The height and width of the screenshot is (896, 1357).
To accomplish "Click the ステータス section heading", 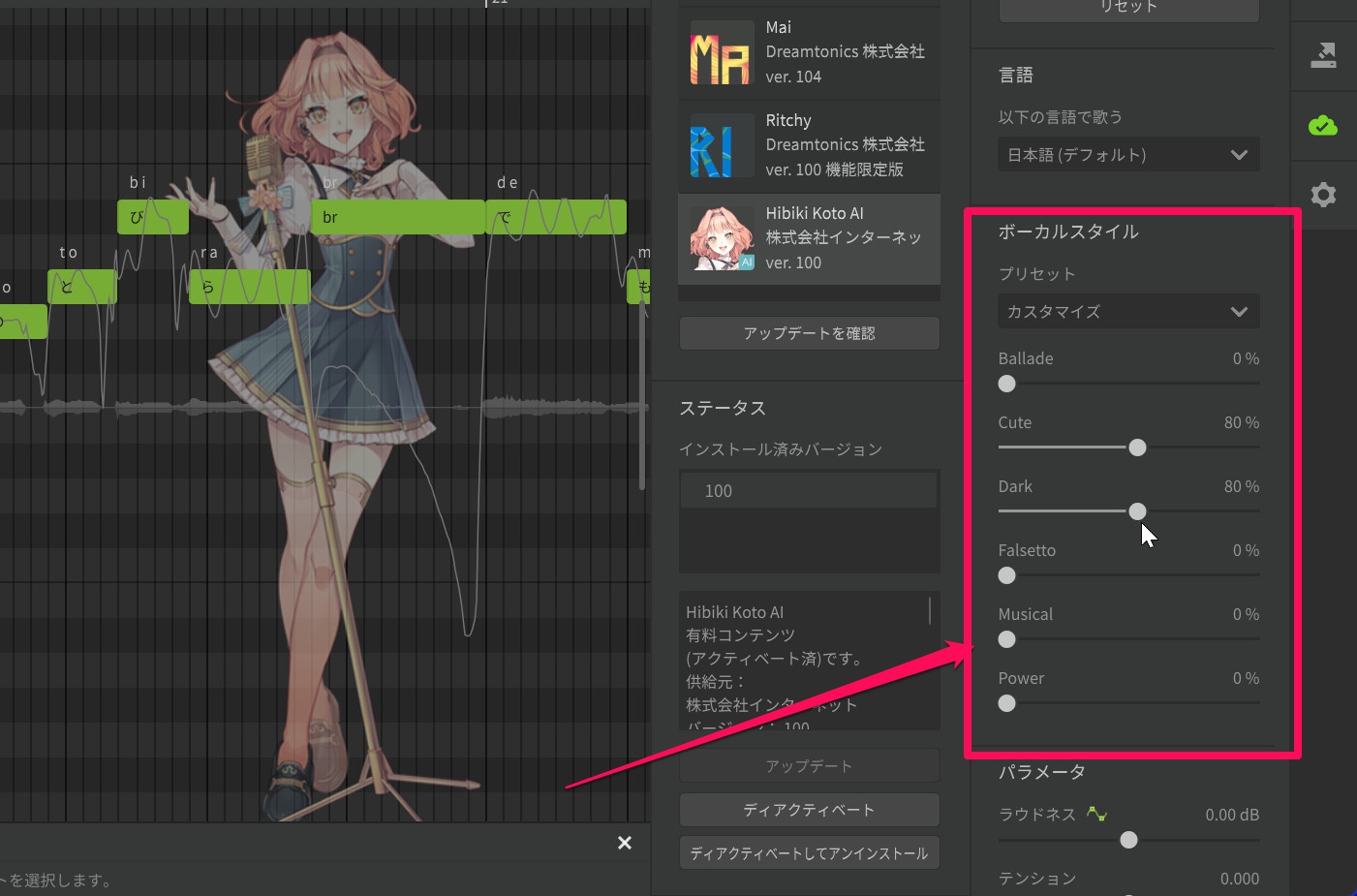I will 723,408.
